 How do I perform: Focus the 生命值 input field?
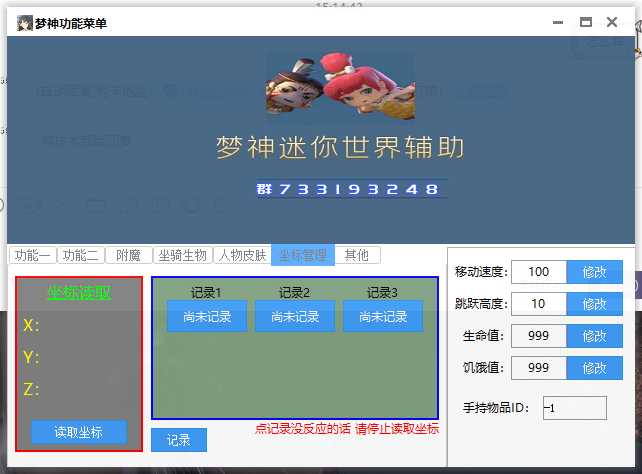click(x=539, y=336)
